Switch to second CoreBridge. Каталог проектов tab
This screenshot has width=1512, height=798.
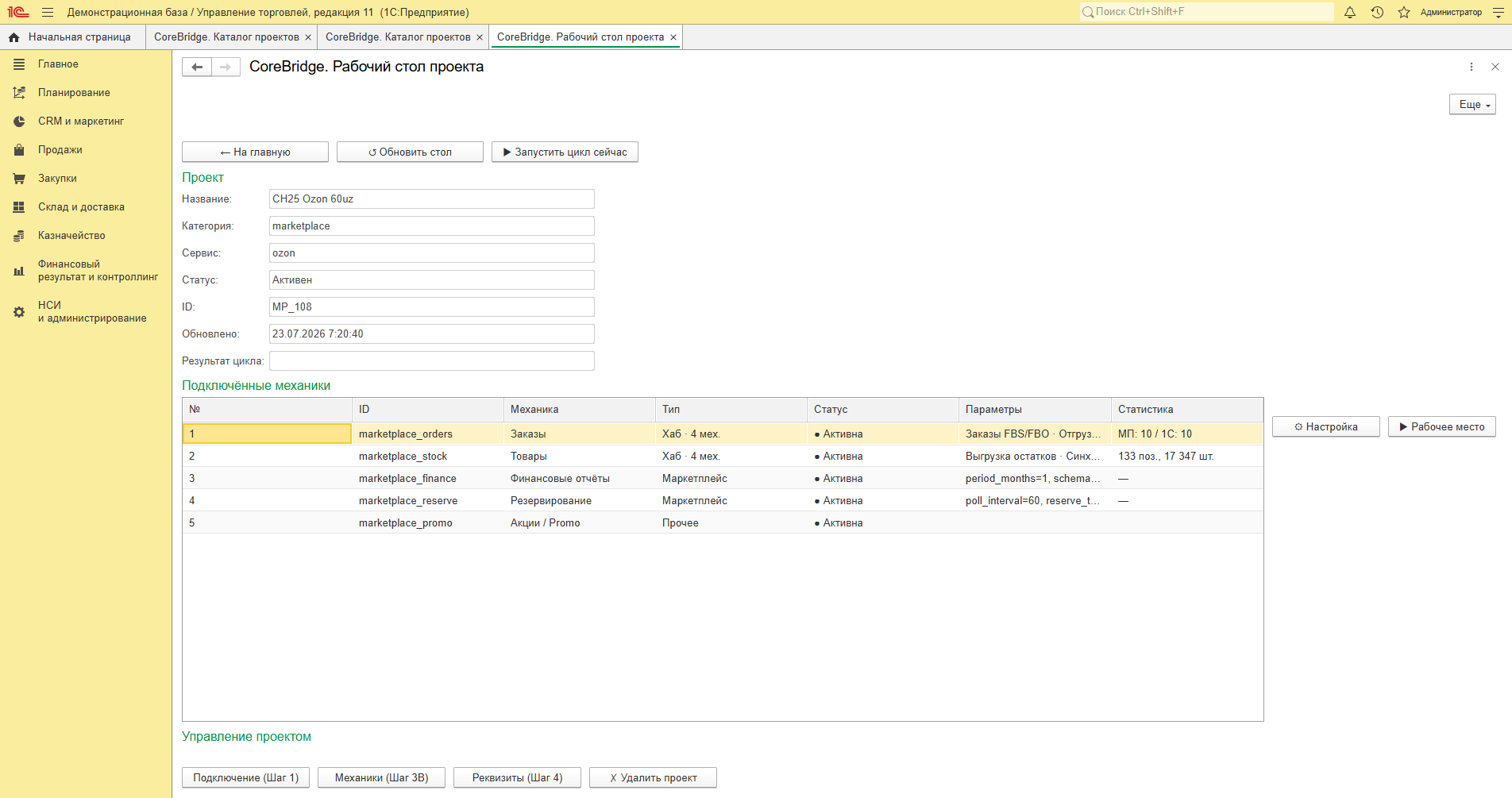(398, 37)
